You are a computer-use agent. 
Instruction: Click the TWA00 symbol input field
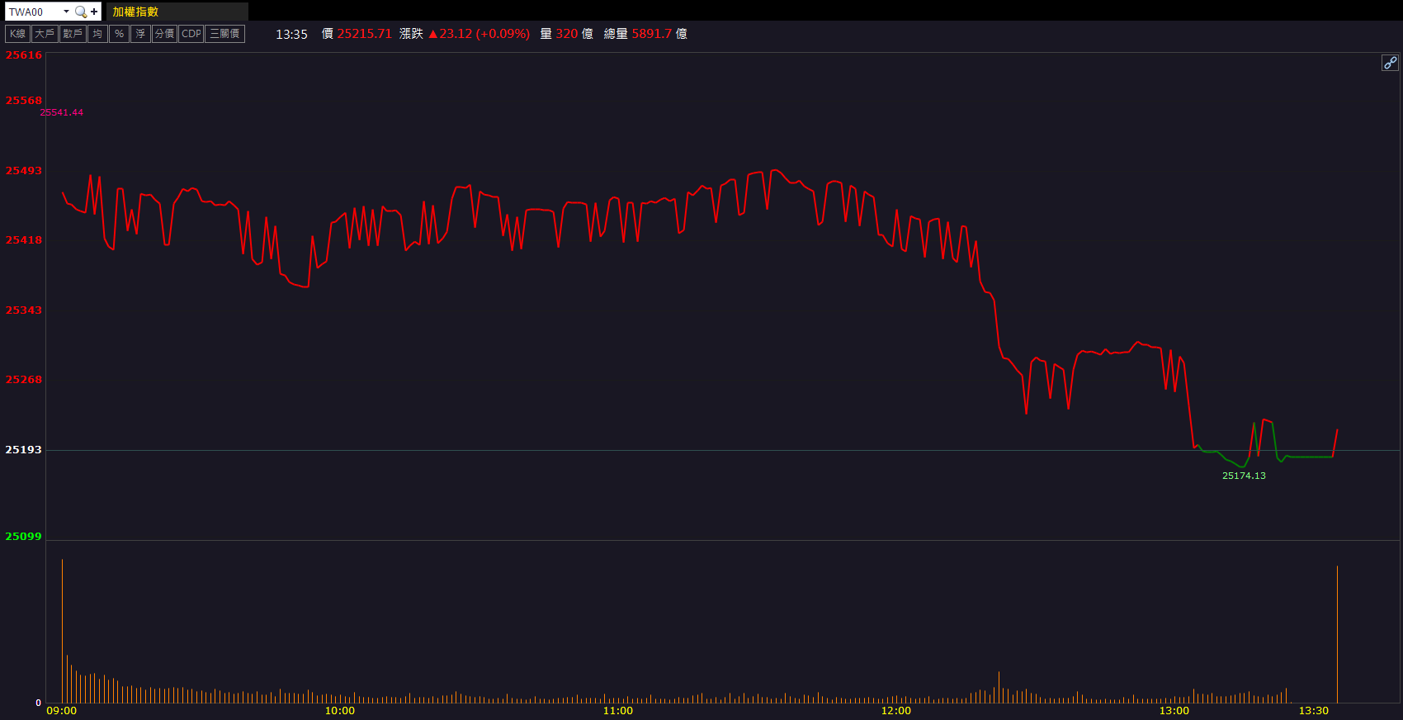click(x=32, y=12)
